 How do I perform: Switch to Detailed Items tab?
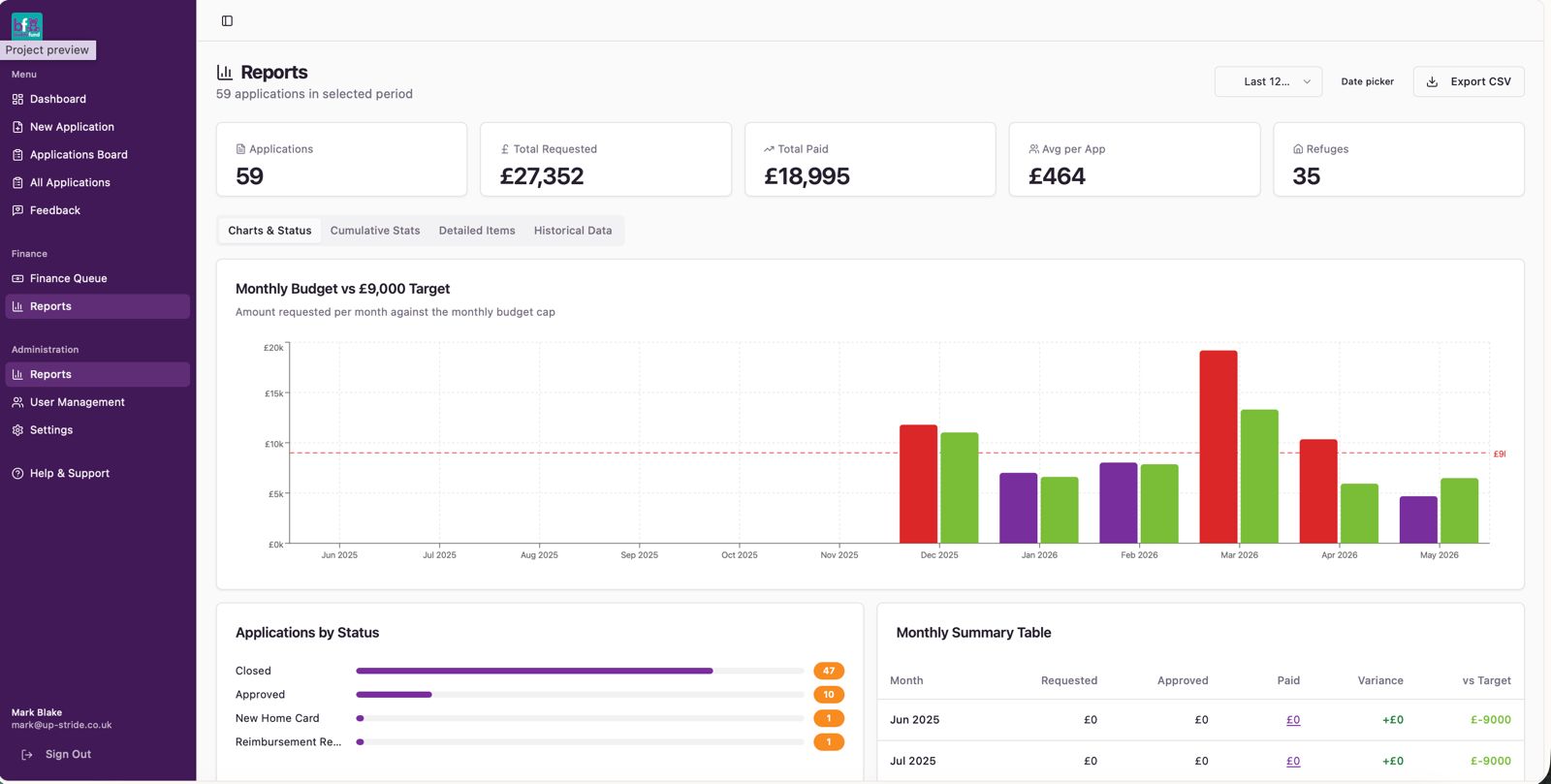477,231
